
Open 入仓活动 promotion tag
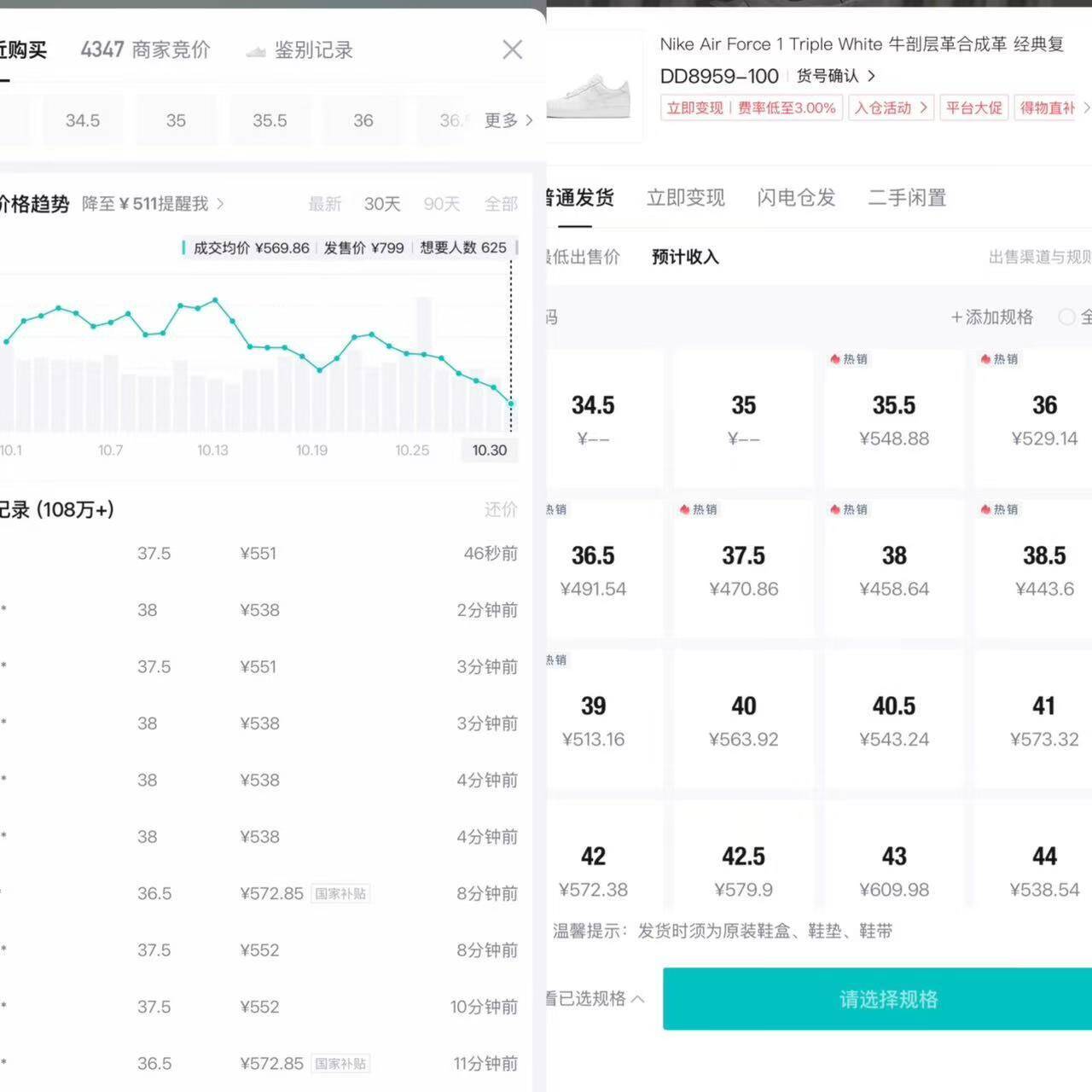pyautogui.click(x=892, y=107)
